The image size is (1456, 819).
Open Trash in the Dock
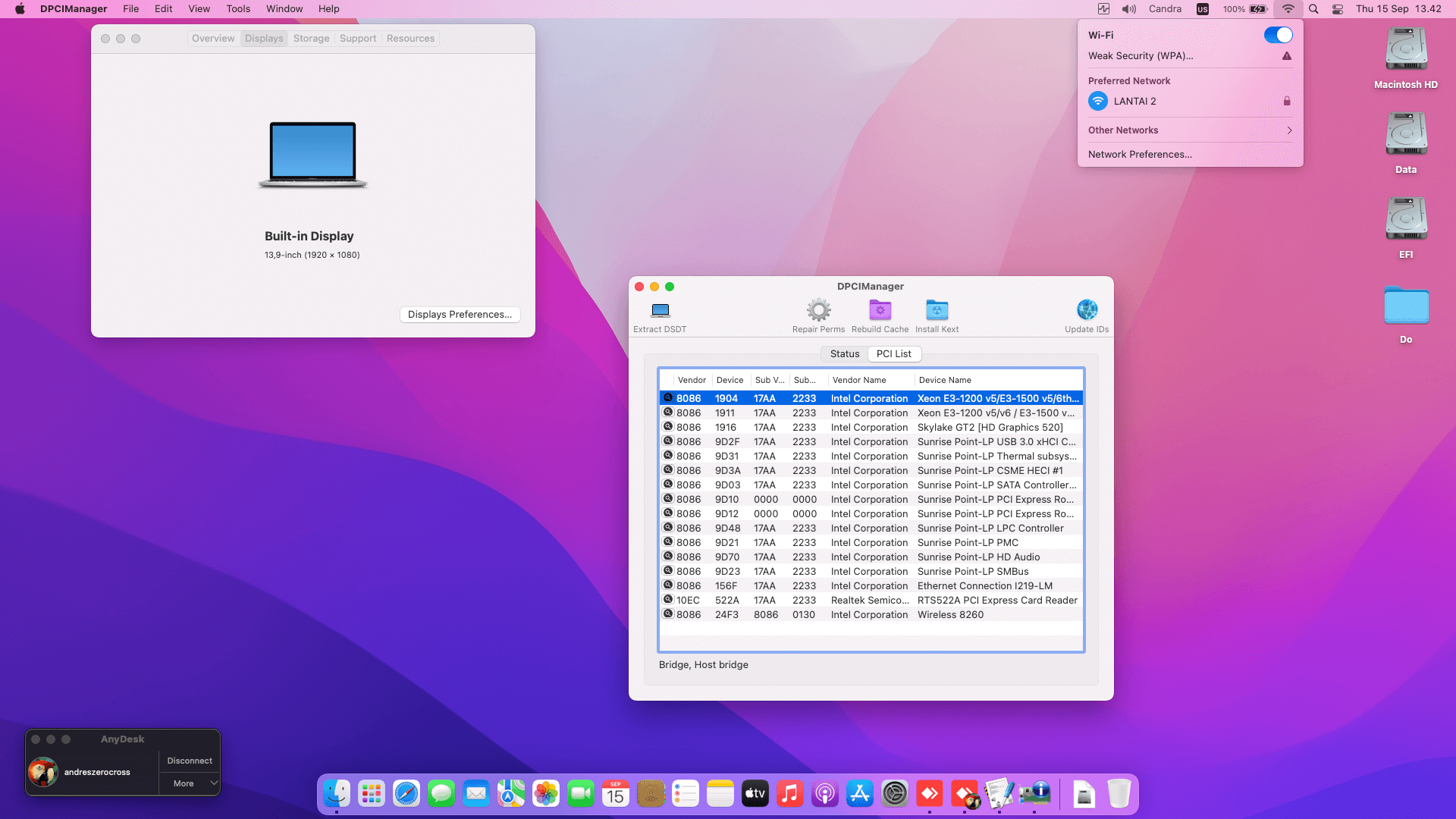click(1119, 794)
